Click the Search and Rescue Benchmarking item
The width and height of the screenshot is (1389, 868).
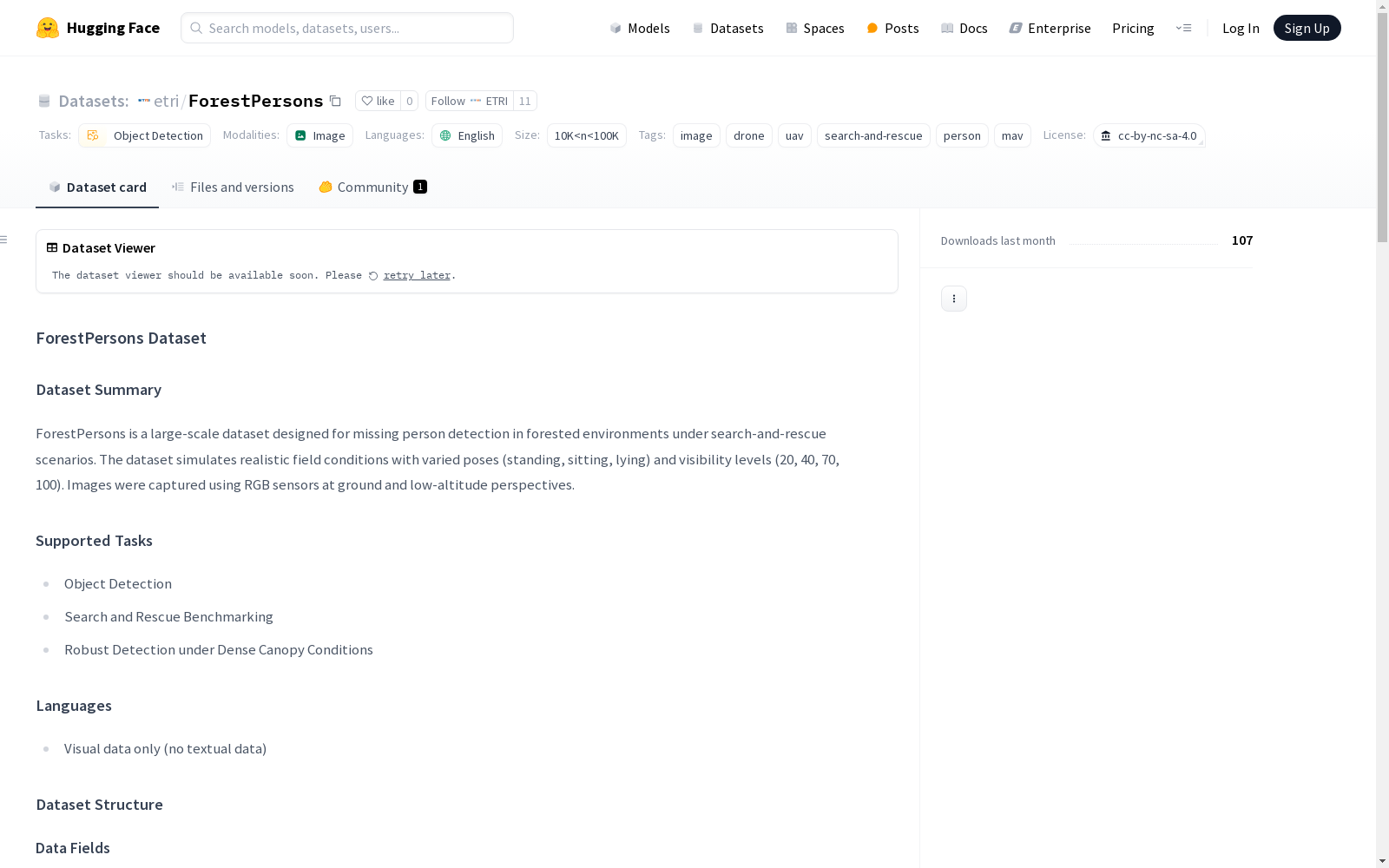coord(168,616)
